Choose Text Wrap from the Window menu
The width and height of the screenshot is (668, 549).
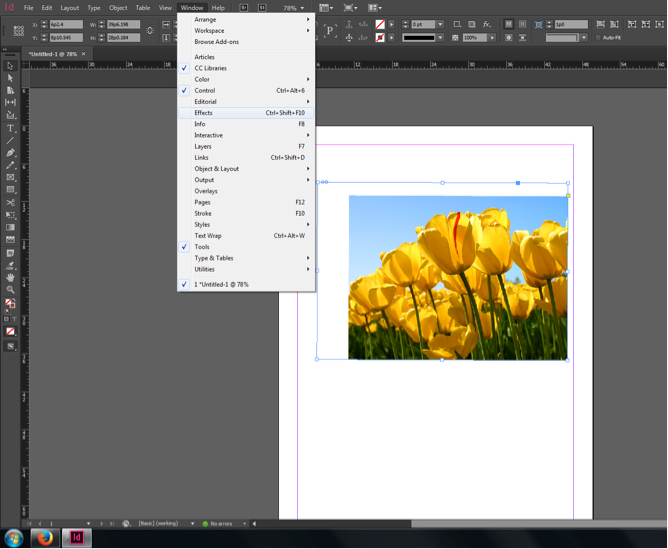click(x=246, y=236)
